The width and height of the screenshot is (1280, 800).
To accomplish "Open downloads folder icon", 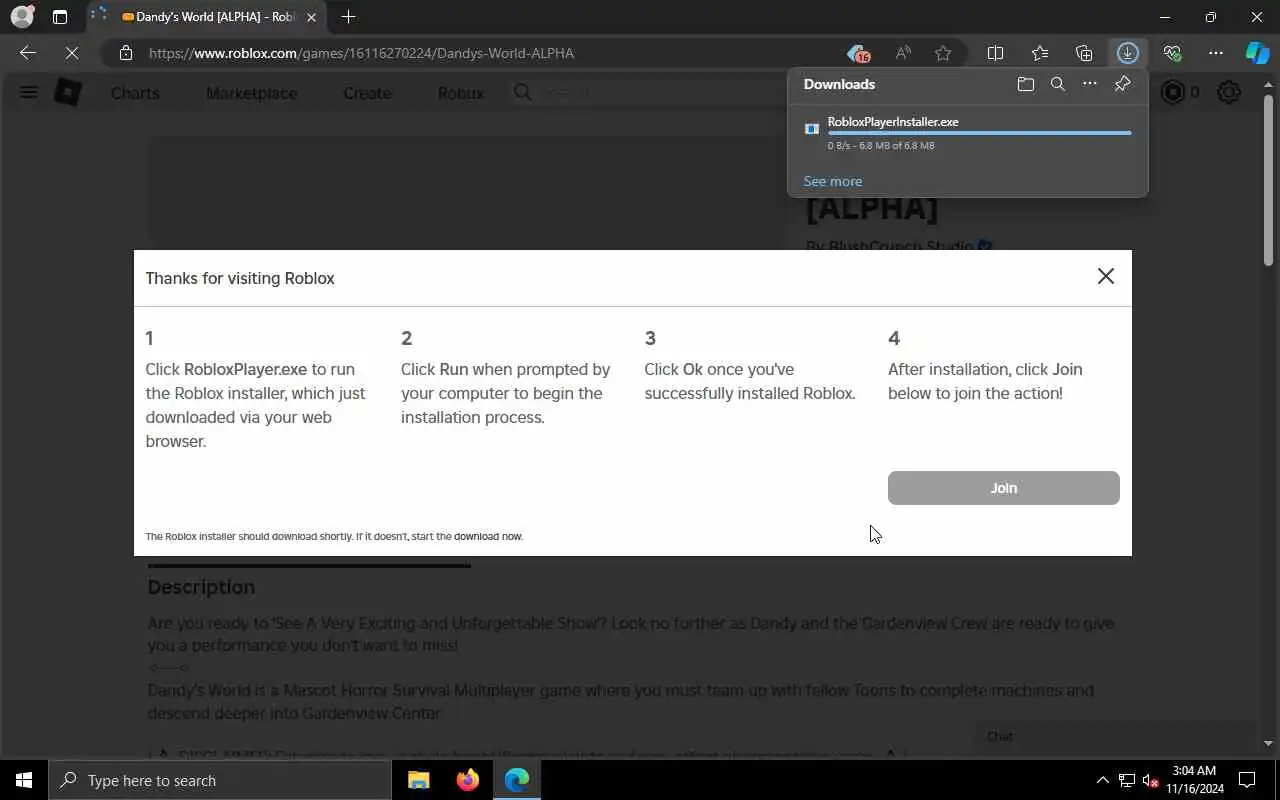I will 1026,84.
